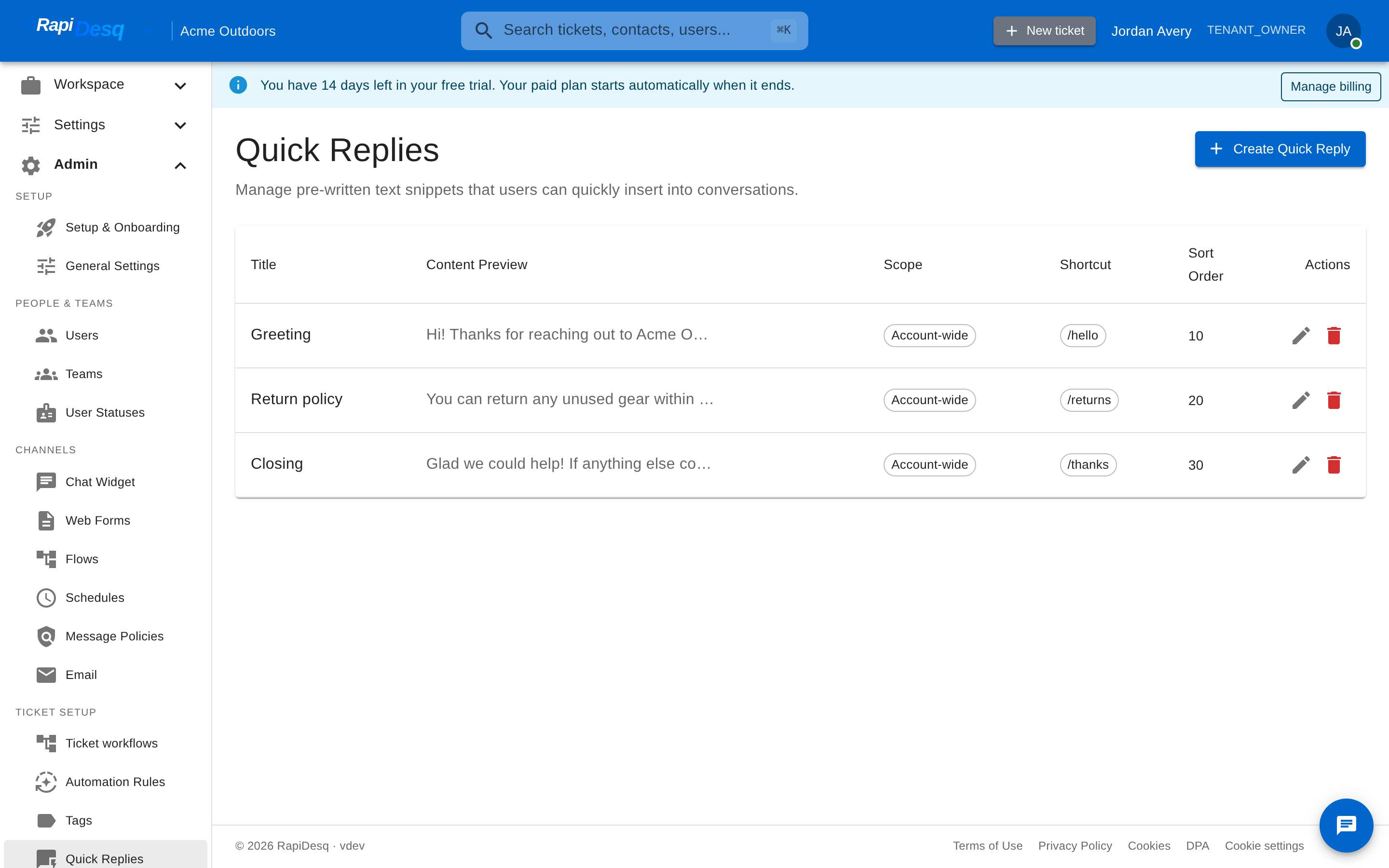Click the search magnifier icon
This screenshot has width=1389, height=868.
coord(484,30)
